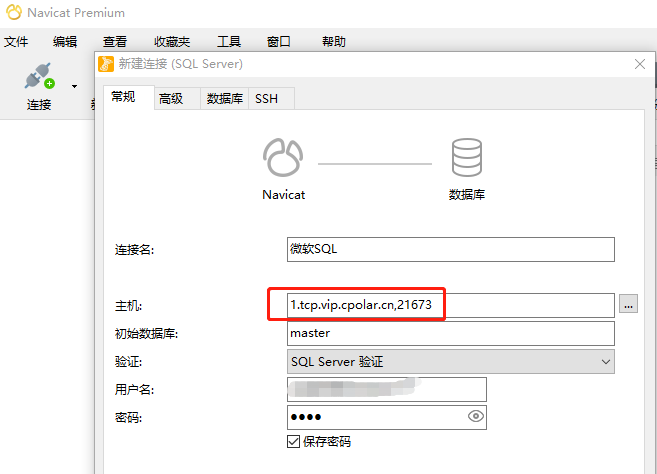657x474 pixels.
Task: Click the host address input field
Action: (x=451, y=305)
